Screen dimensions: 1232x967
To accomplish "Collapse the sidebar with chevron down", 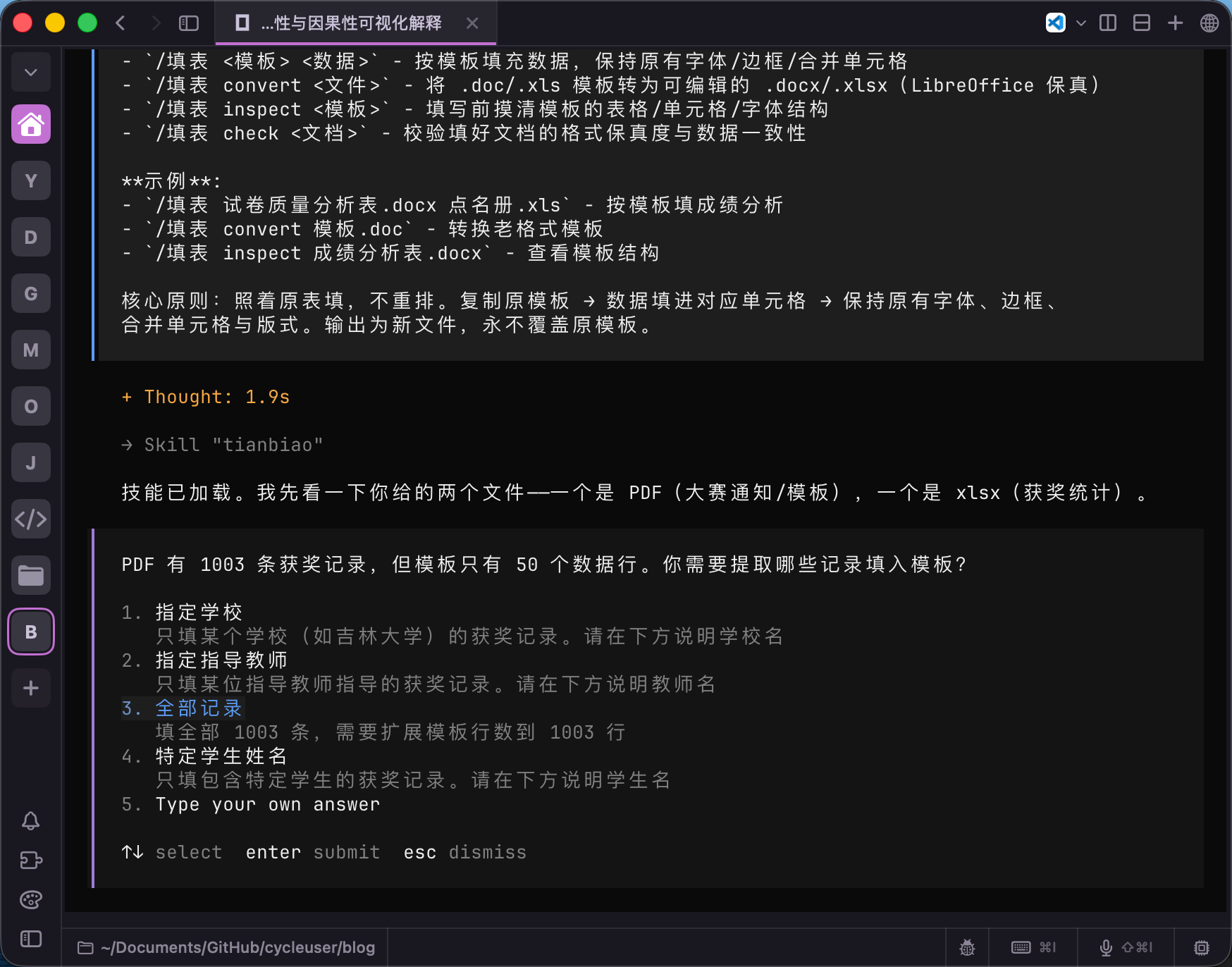I will coord(31,72).
